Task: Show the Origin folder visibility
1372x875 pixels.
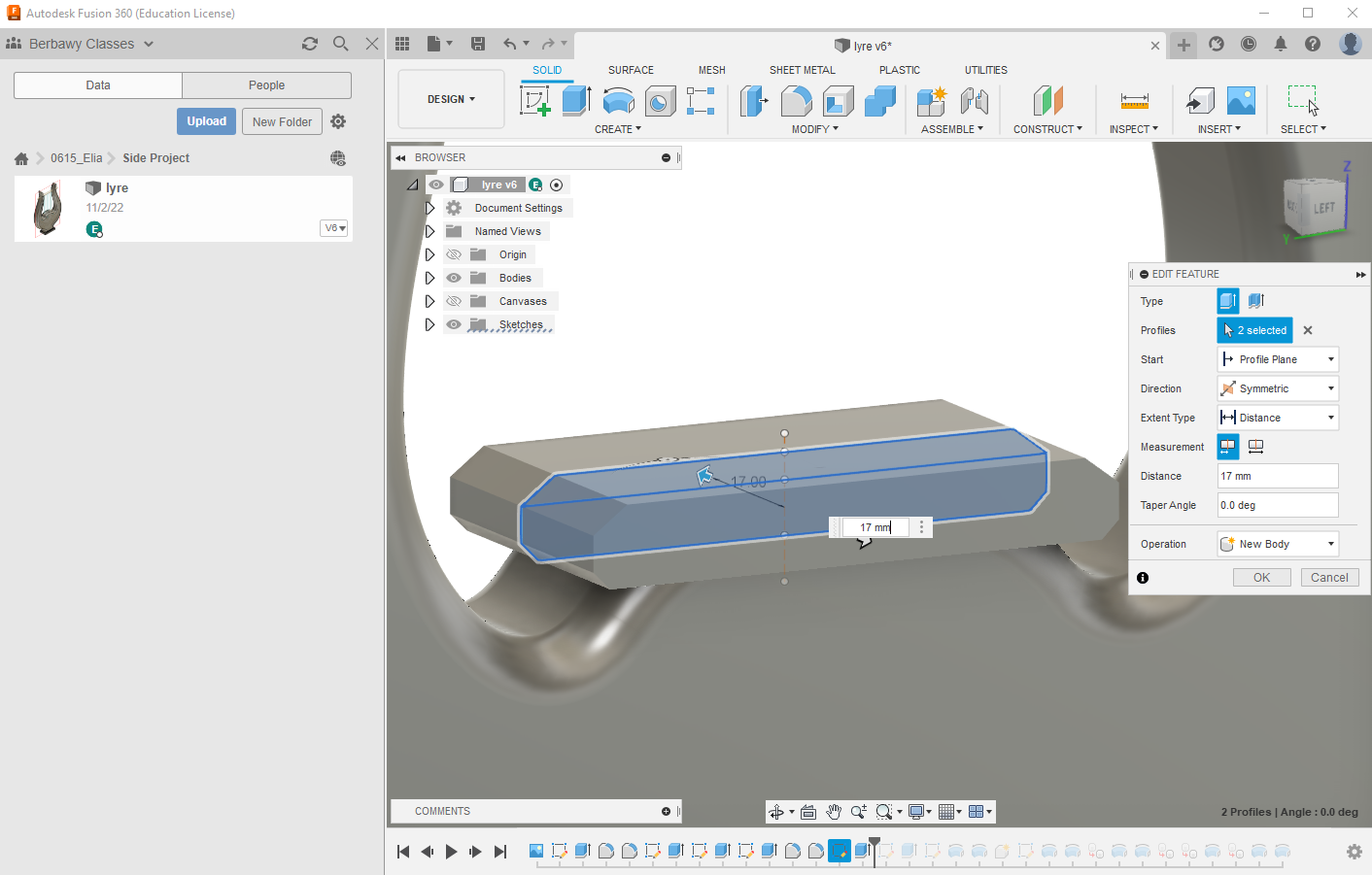Action: click(x=454, y=254)
